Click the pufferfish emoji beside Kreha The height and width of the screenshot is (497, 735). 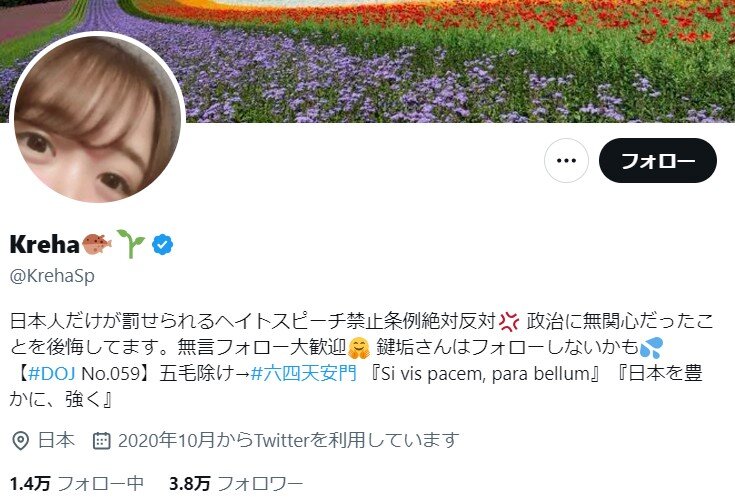(97, 244)
